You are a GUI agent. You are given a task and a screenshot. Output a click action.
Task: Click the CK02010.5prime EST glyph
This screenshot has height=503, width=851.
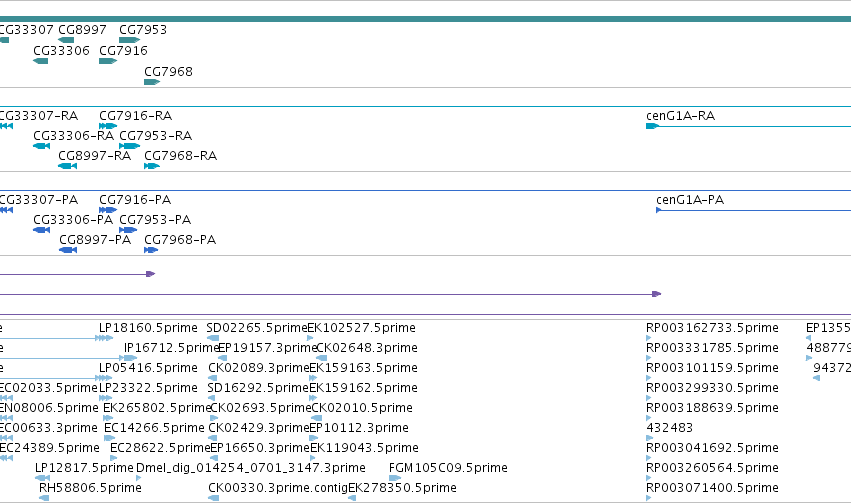(x=316, y=418)
